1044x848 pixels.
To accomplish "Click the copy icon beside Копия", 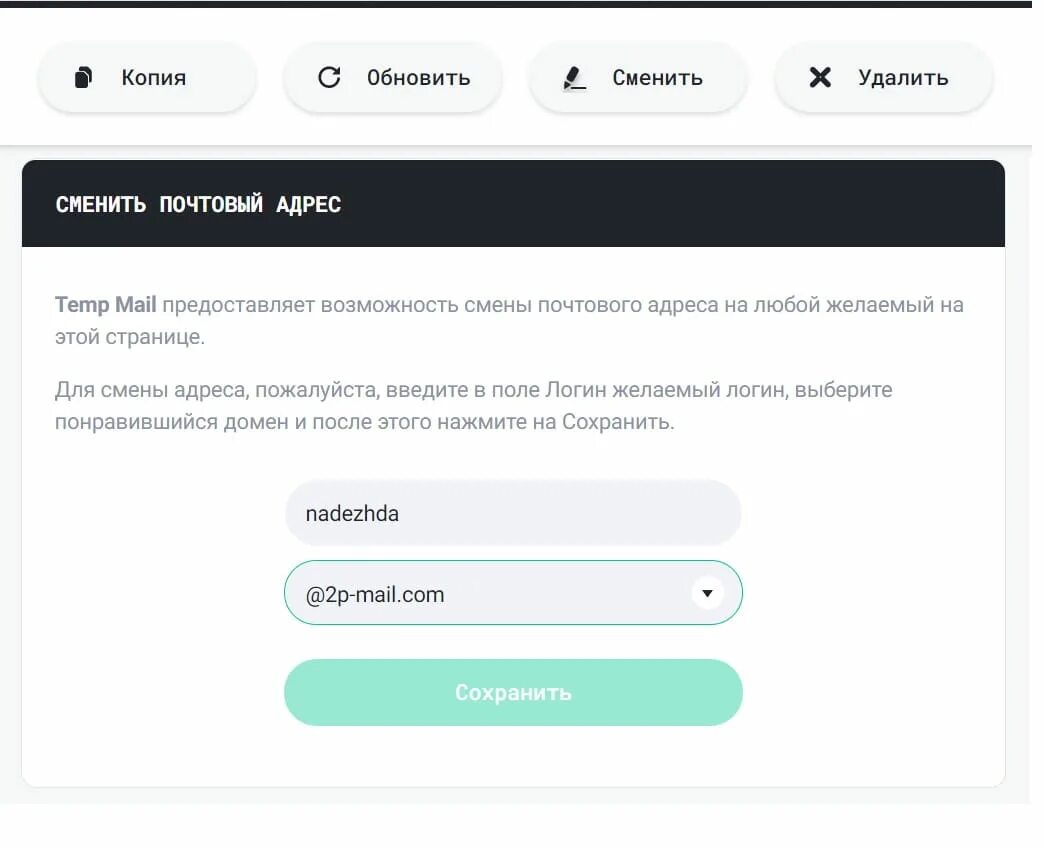I will tap(83, 77).
